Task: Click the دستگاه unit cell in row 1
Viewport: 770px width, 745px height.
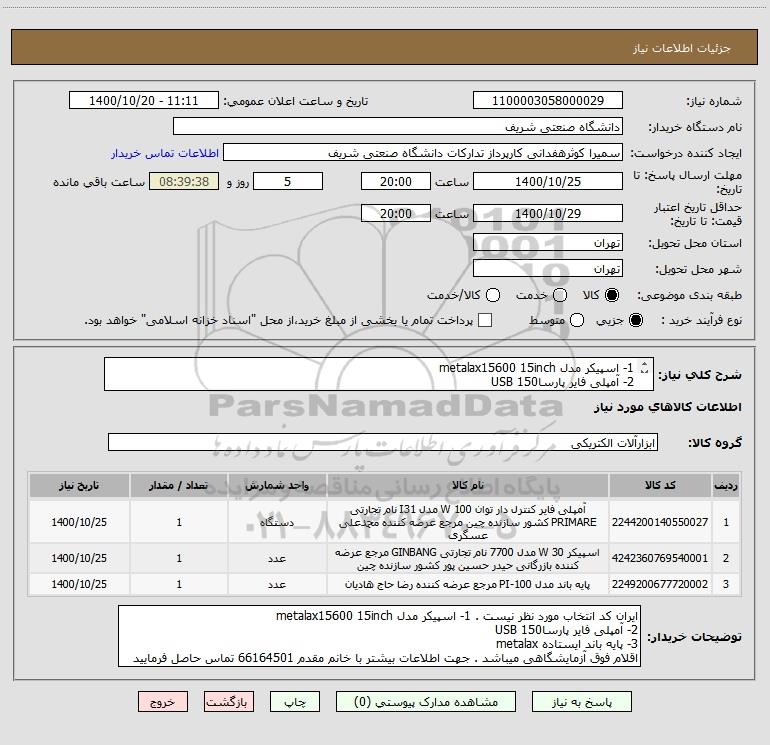Action: coord(277,522)
